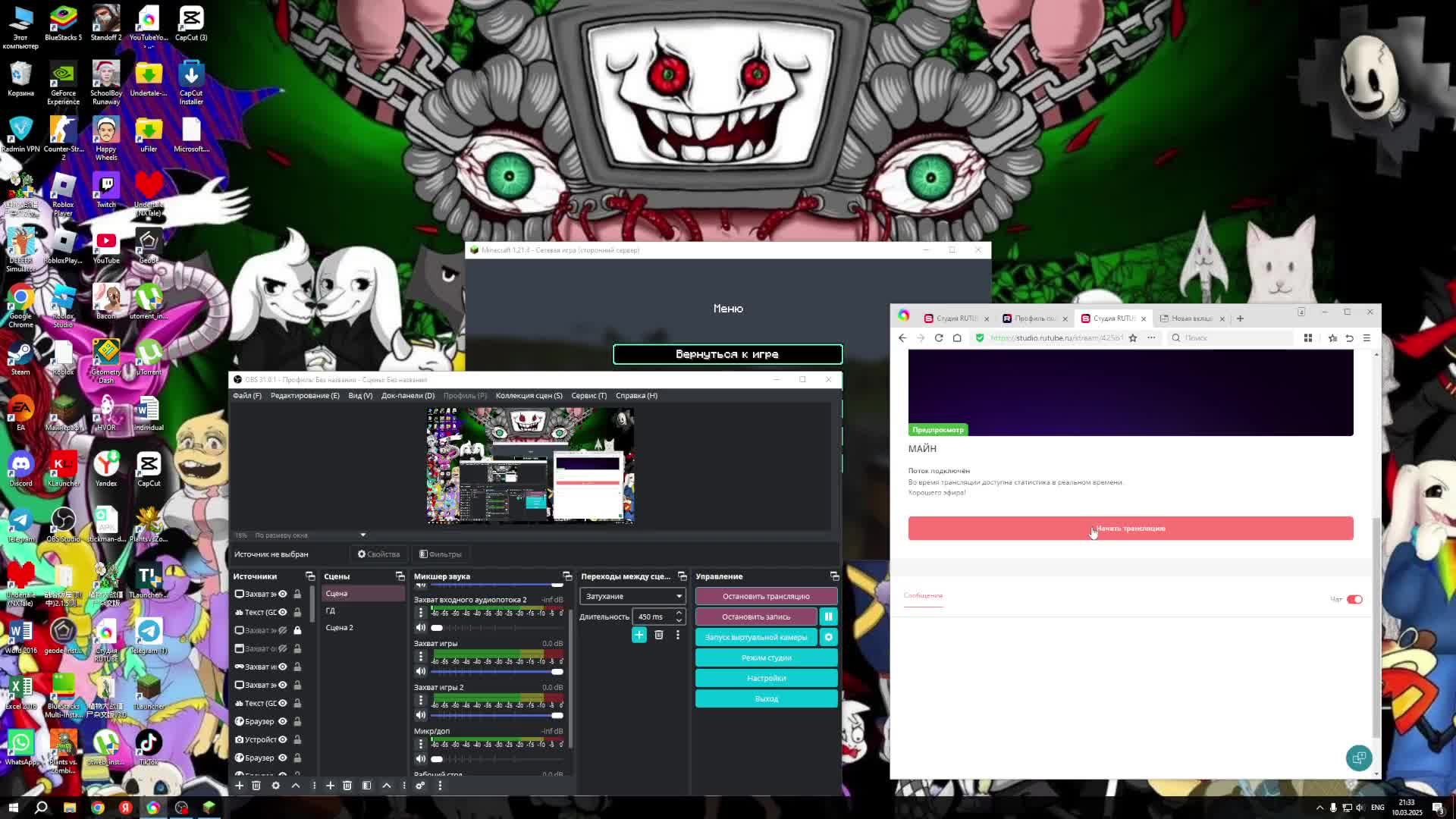This screenshot has height=819, width=1456.
Task: Open audio mixer toolbar three-dot menu
Action: click(440, 785)
